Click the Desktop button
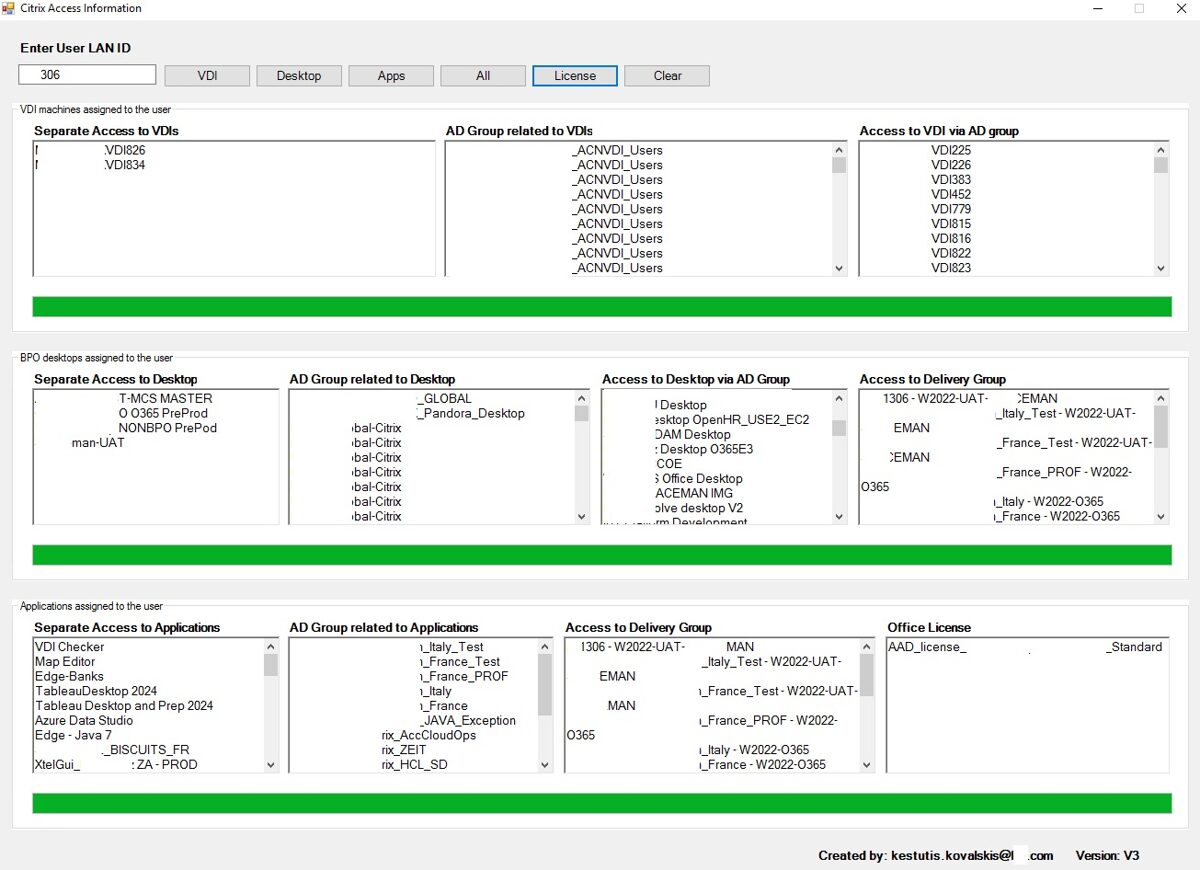 tap(299, 76)
